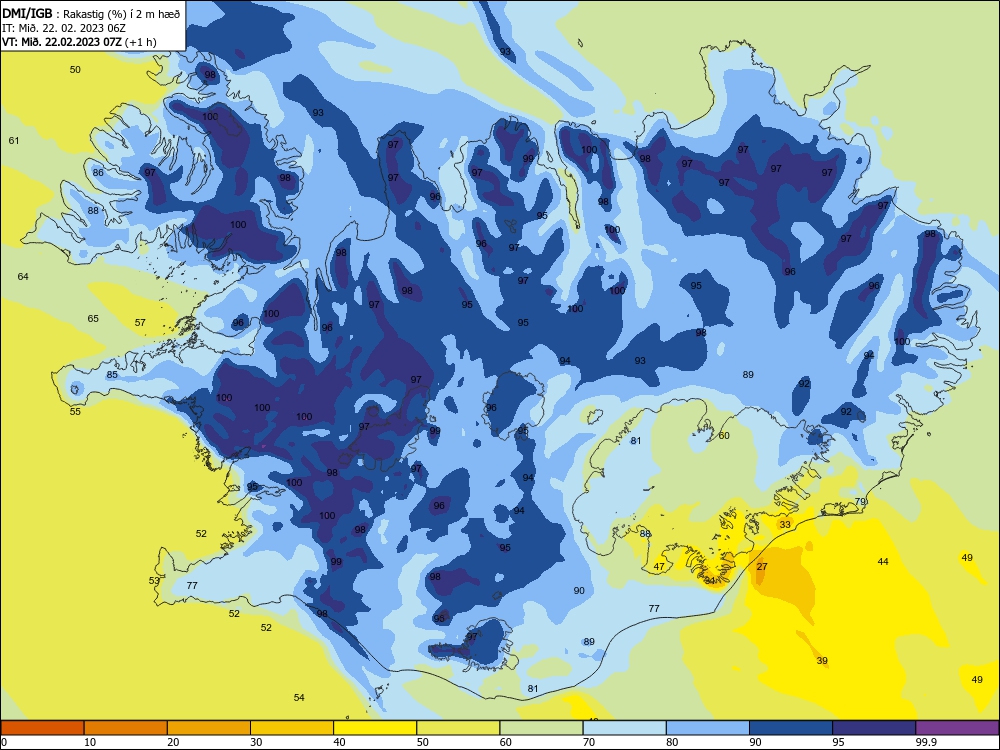
Task: Click the 80–90 medium blue legend swatch
Action: pos(708,728)
